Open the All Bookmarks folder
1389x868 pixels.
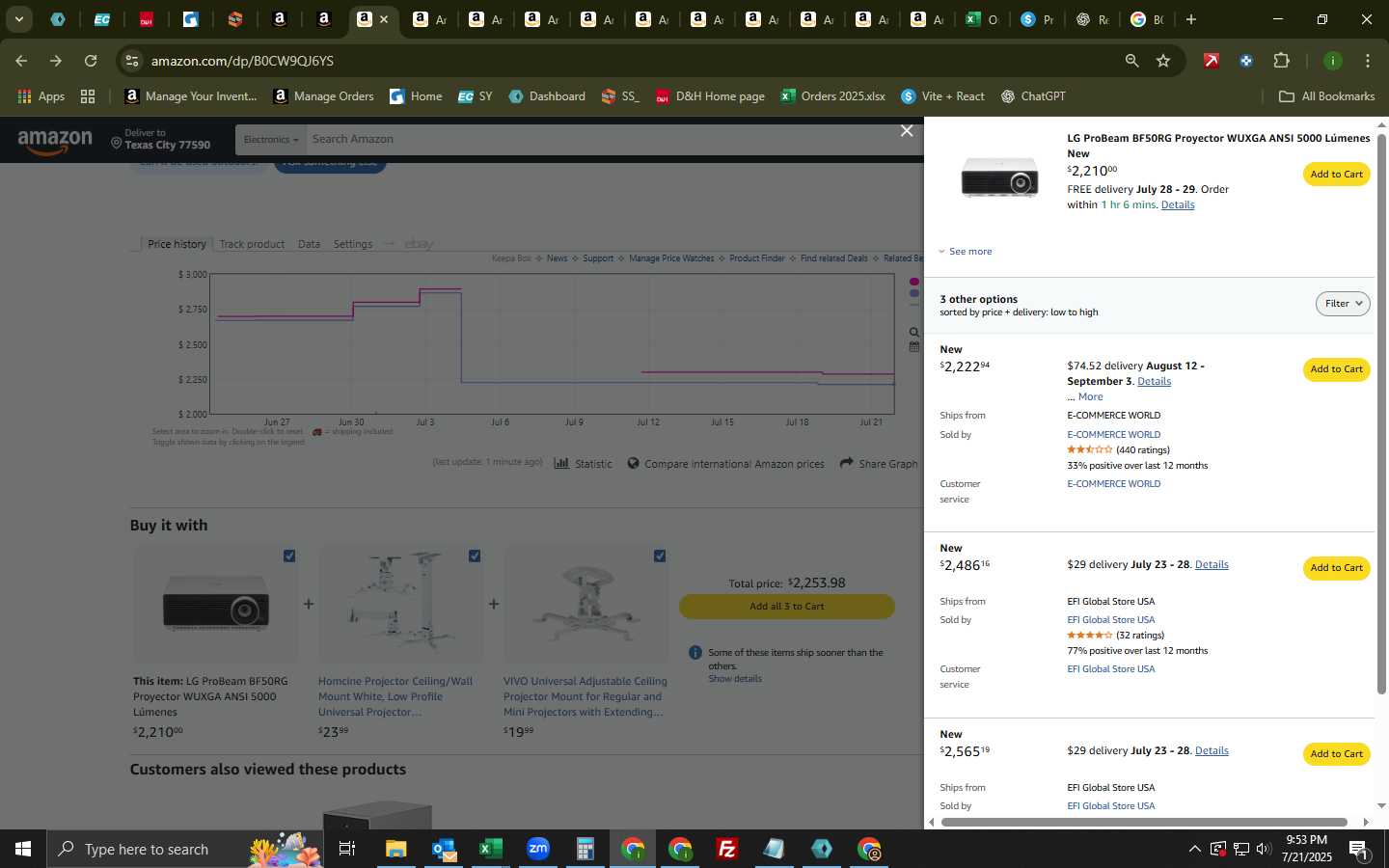(x=1326, y=96)
